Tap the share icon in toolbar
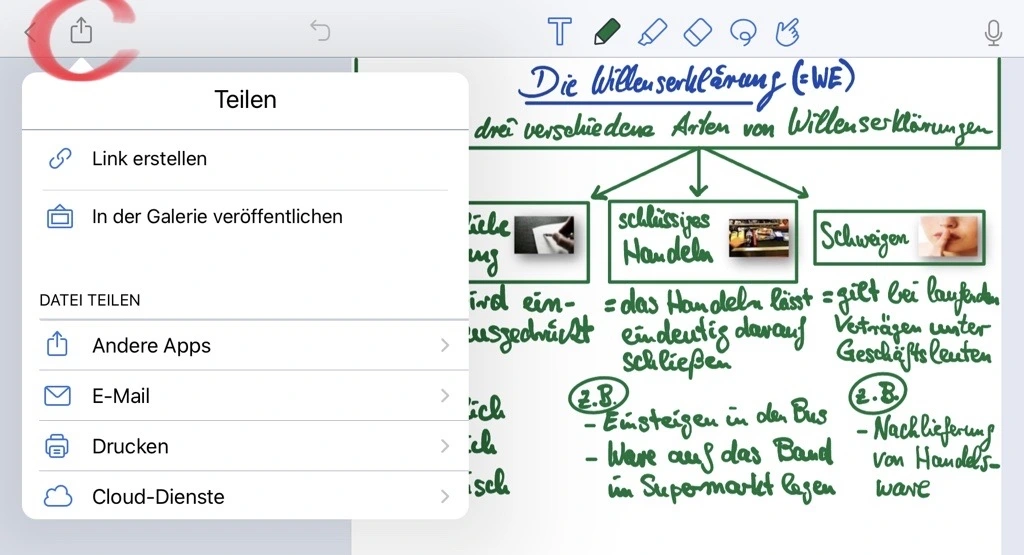 coord(81,31)
